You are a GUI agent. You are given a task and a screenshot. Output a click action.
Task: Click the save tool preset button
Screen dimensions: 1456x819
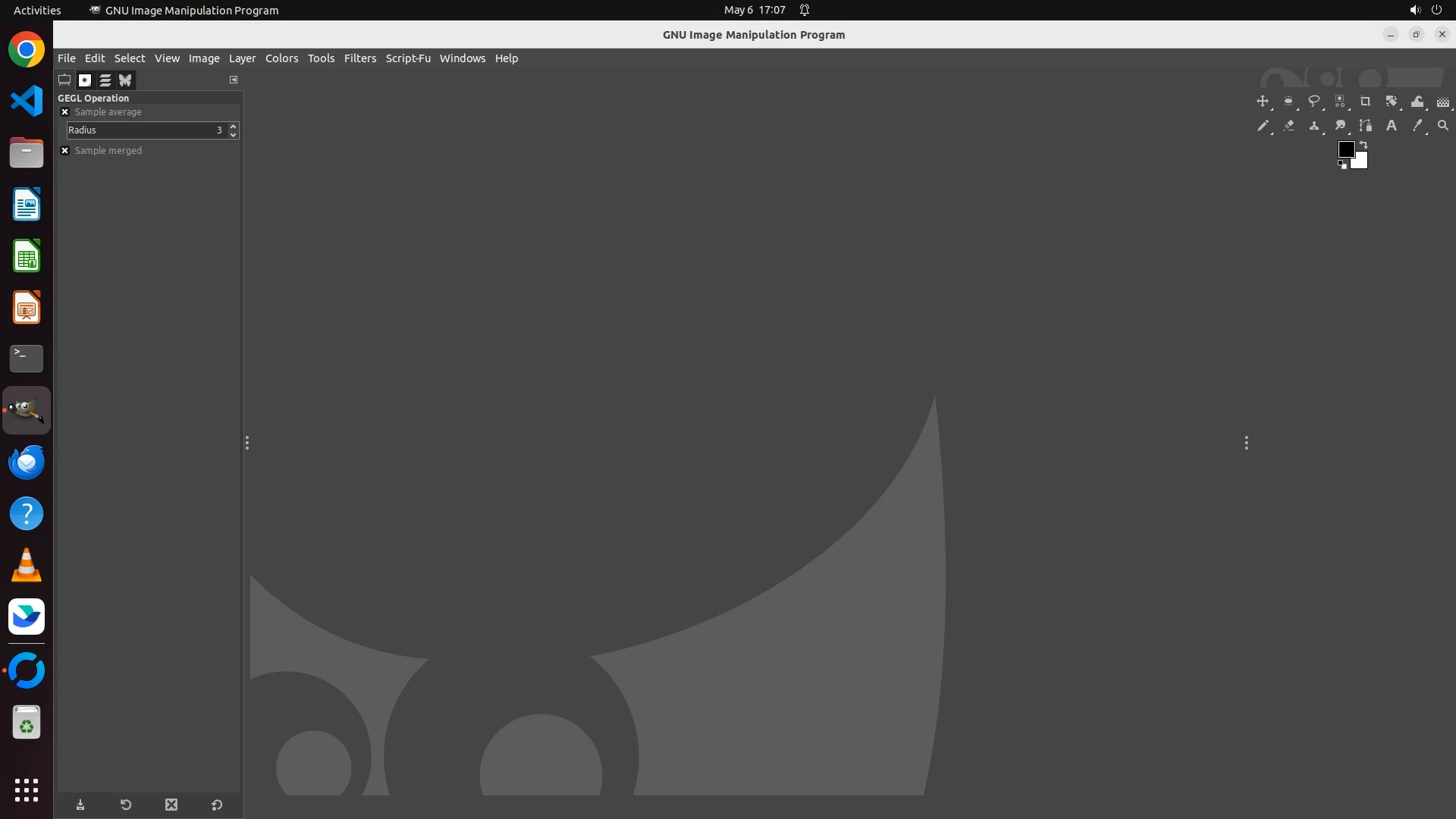(80, 805)
